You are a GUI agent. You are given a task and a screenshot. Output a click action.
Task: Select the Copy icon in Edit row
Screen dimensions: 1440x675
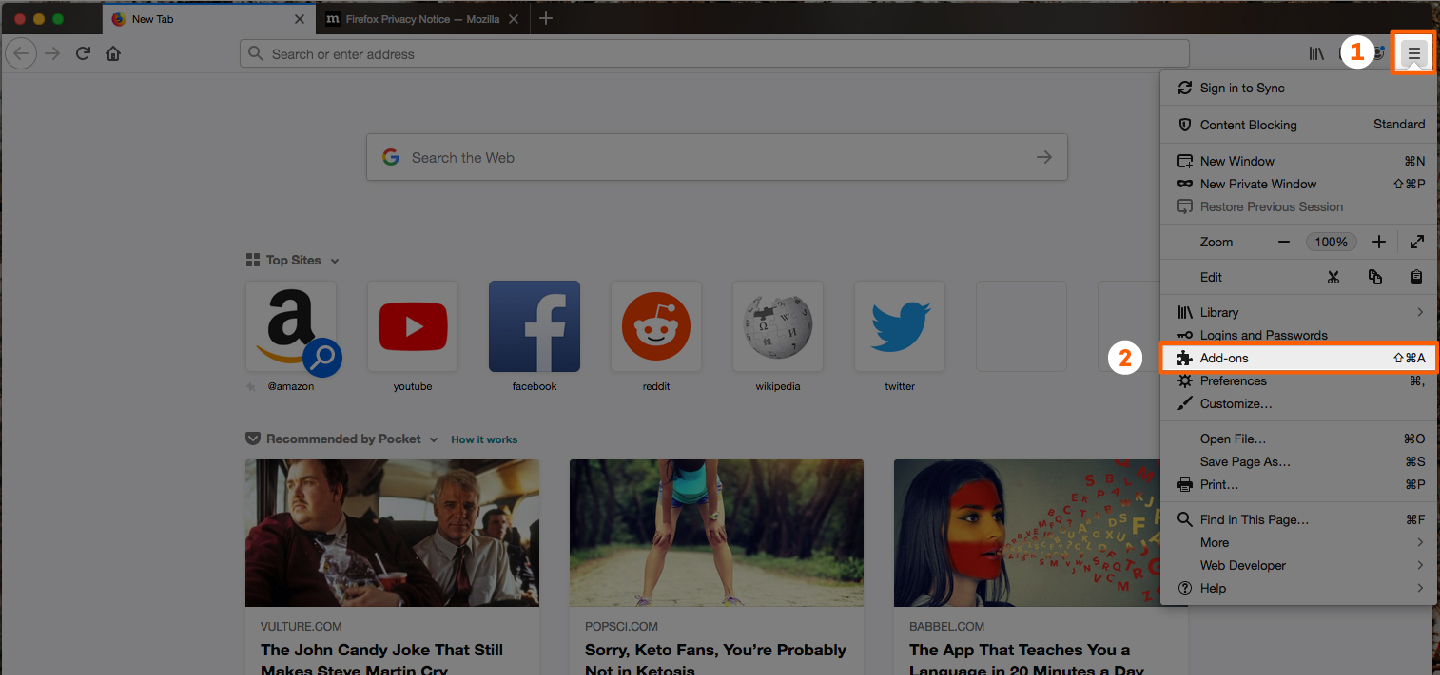click(x=1375, y=277)
